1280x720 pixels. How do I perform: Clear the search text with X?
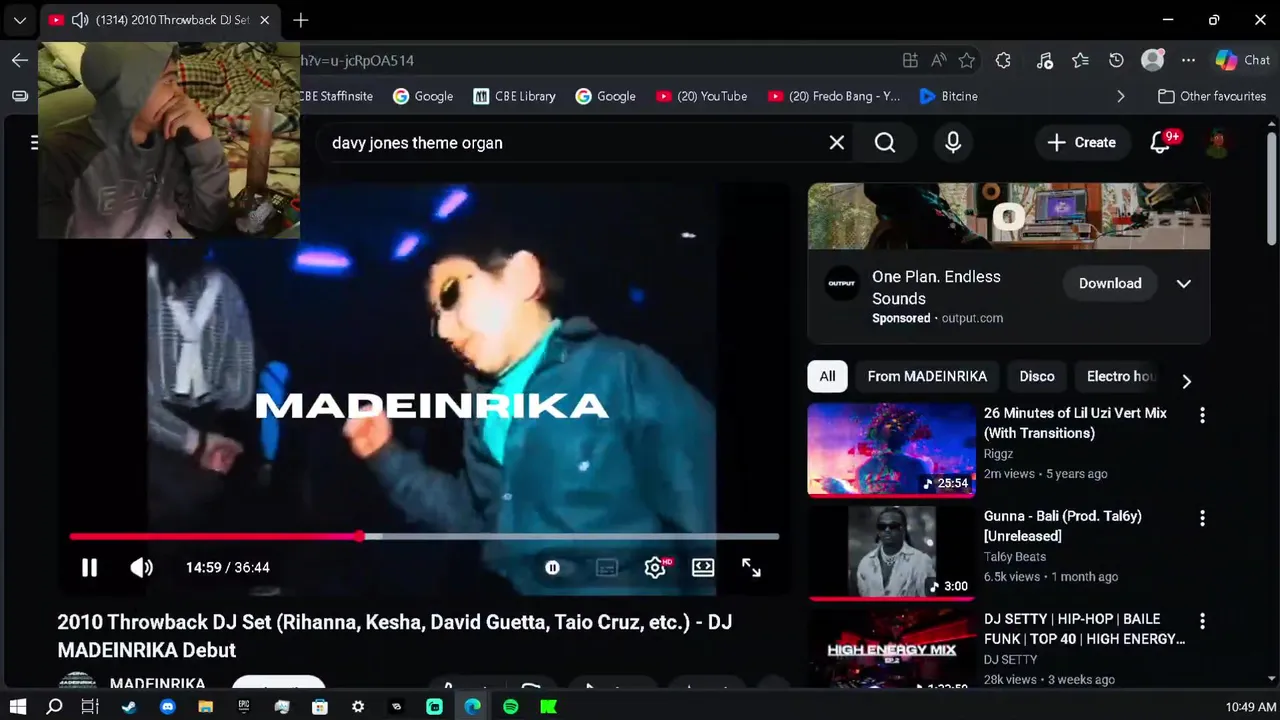(x=837, y=143)
